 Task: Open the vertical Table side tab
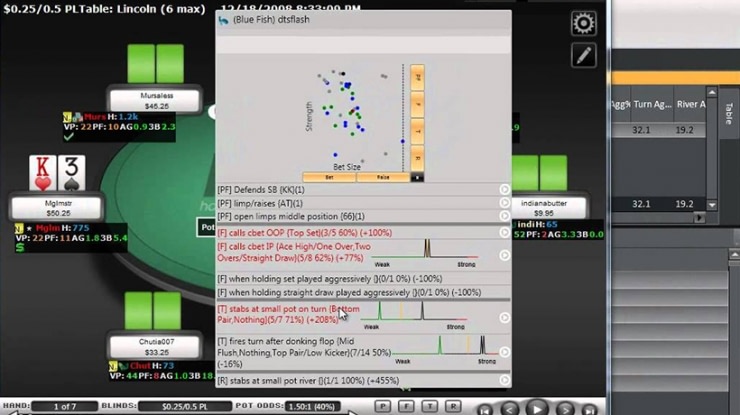coord(728,112)
